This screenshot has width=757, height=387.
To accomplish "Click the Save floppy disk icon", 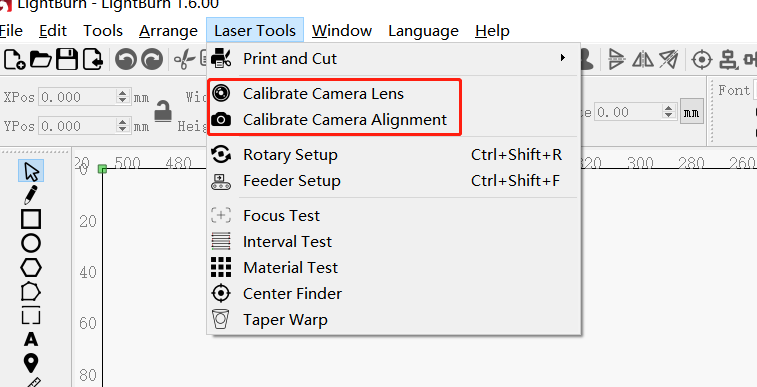I will pyautogui.click(x=67, y=60).
